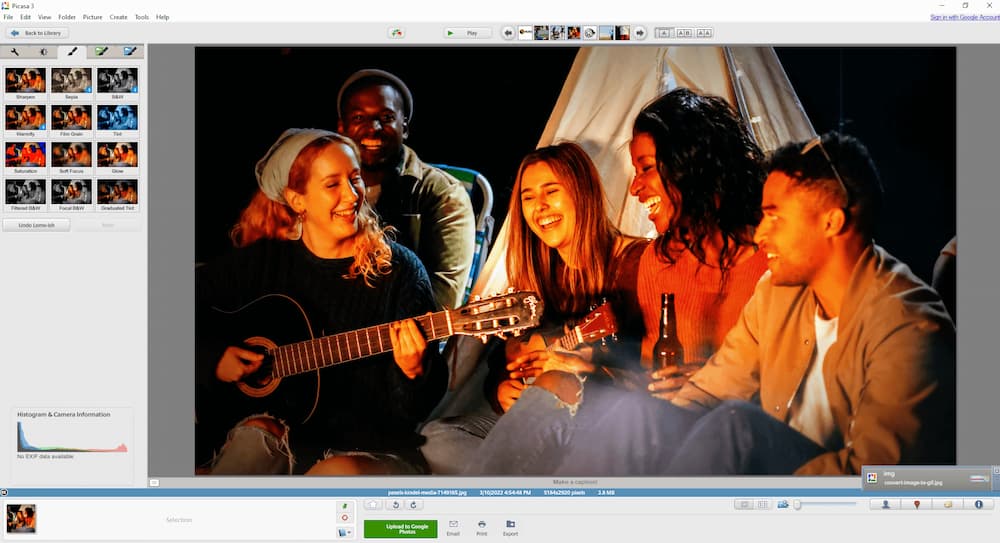Click the Print button
This screenshot has width=1000, height=543.
[482, 528]
